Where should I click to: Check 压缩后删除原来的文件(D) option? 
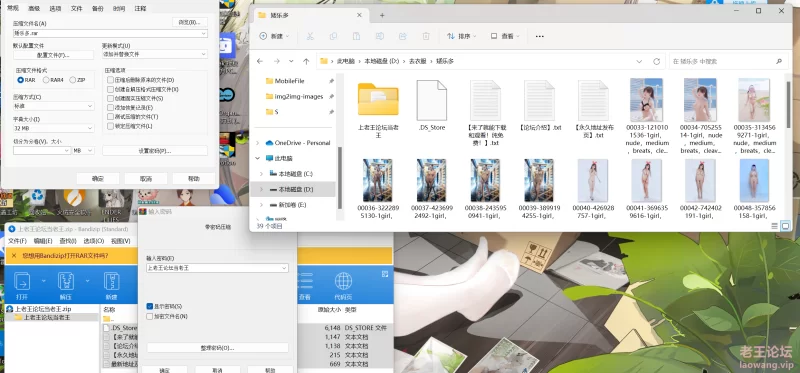[x=110, y=80]
